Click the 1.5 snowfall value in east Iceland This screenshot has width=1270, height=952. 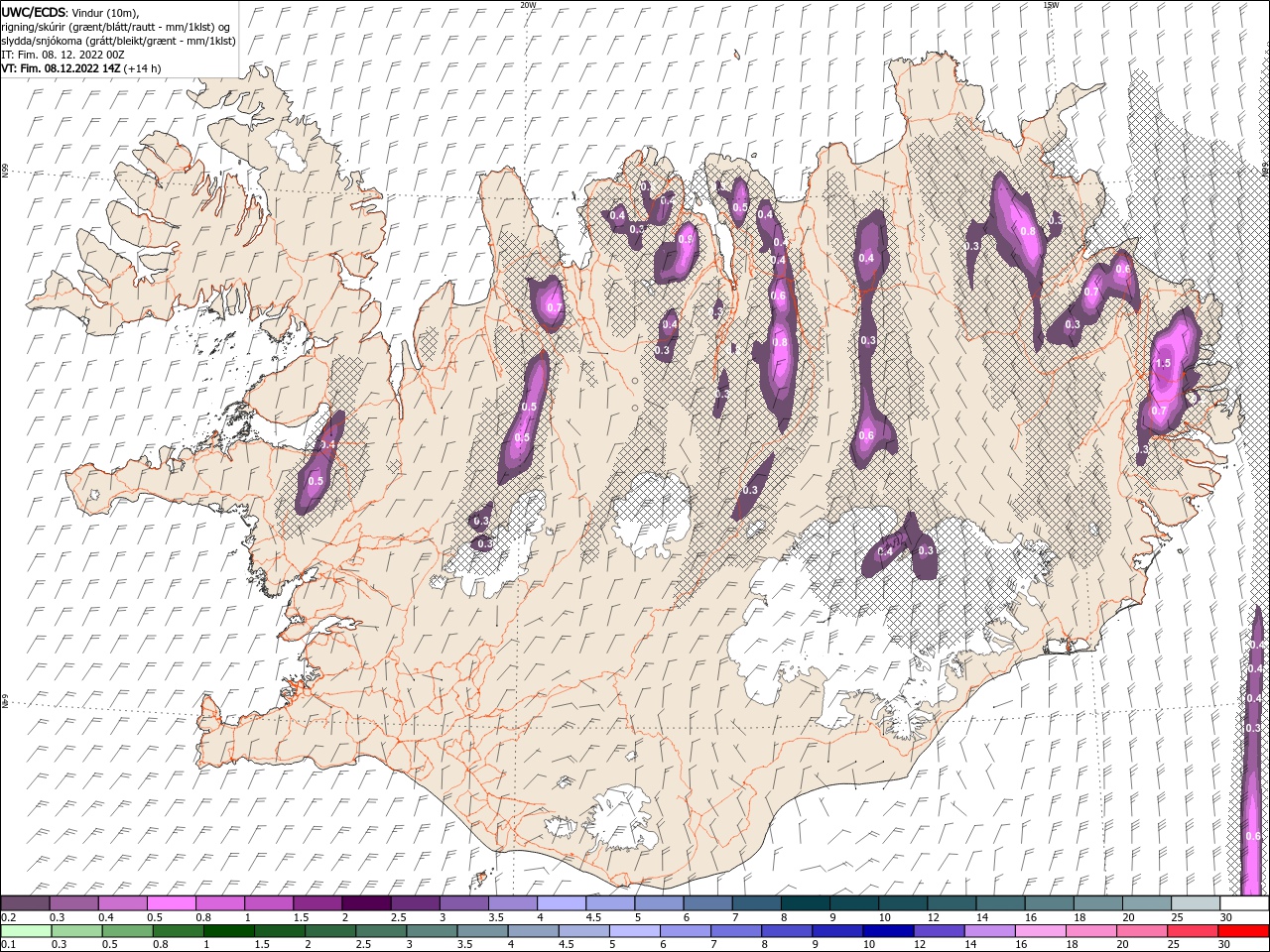pos(1164,364)
